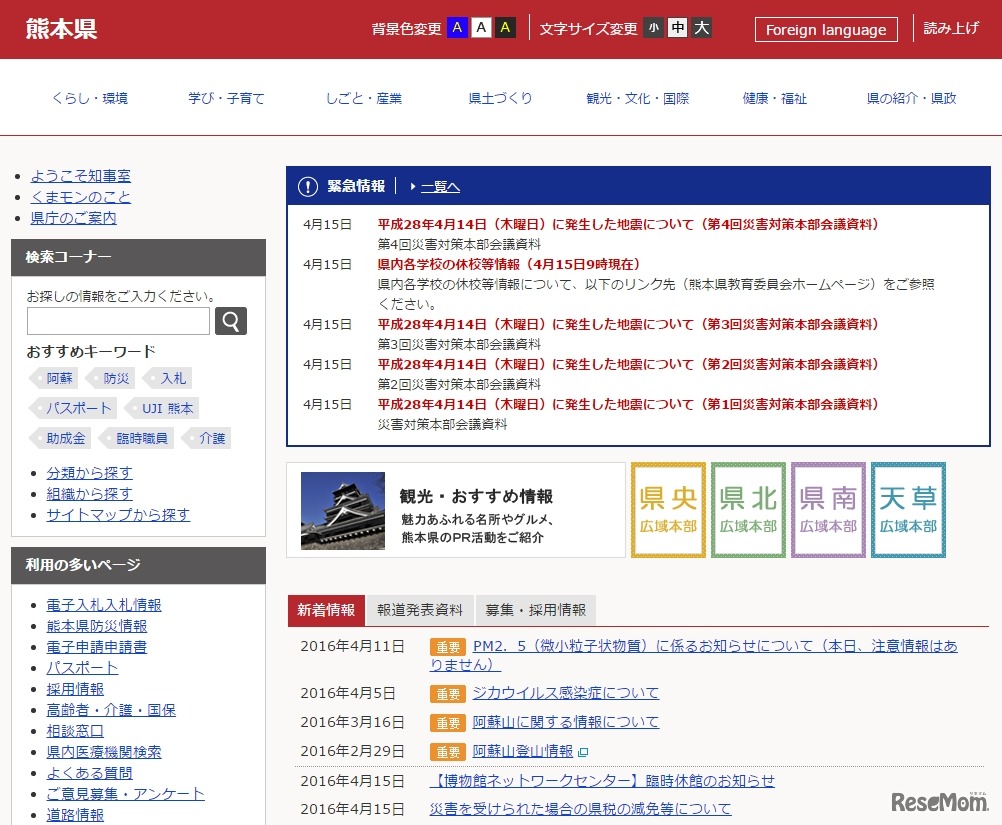Open the 県央 広域本部 tile
This screenshot has height=825, width=1002.
pyautogui.click(x=668, y=510)
